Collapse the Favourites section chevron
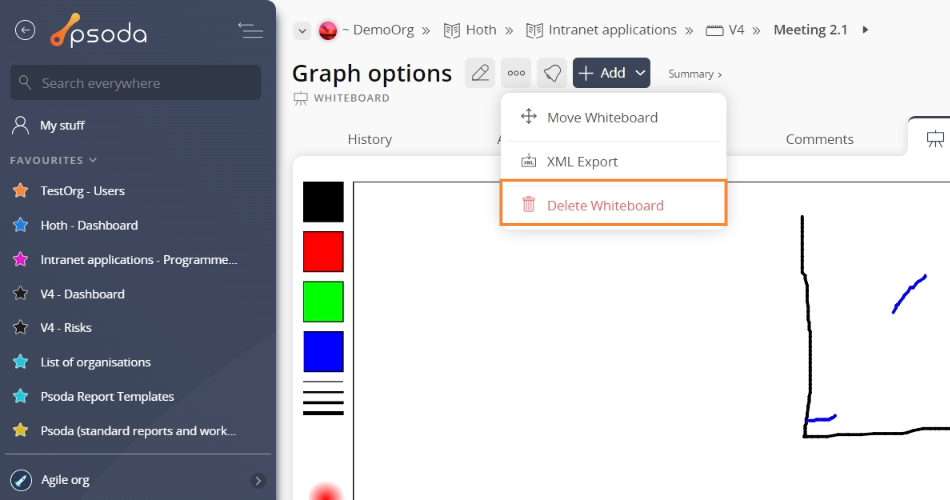This screenshot has height=500, width=950. tap(93, 160)
